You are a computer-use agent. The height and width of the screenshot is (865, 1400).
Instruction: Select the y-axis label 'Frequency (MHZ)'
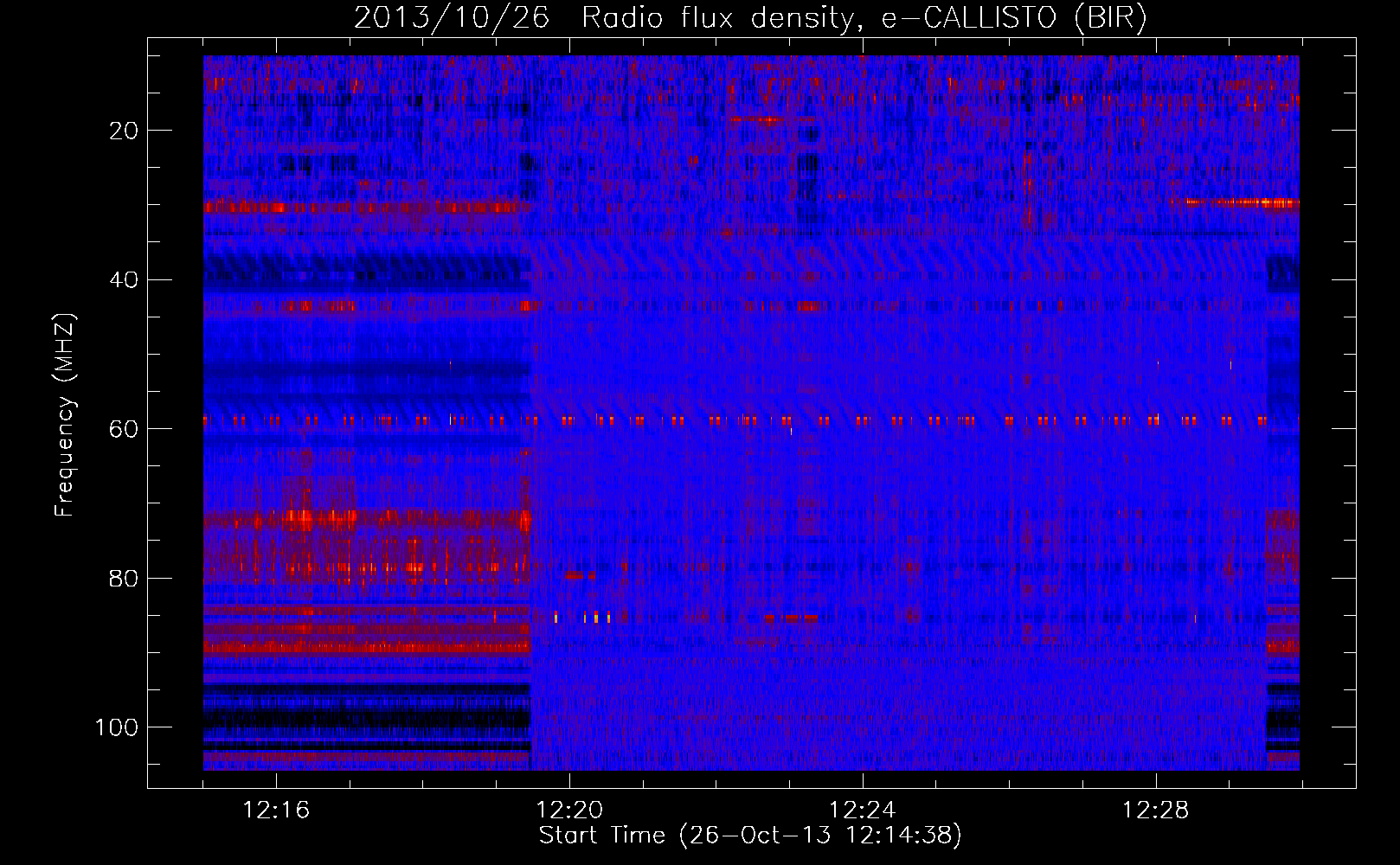point(65,415)
